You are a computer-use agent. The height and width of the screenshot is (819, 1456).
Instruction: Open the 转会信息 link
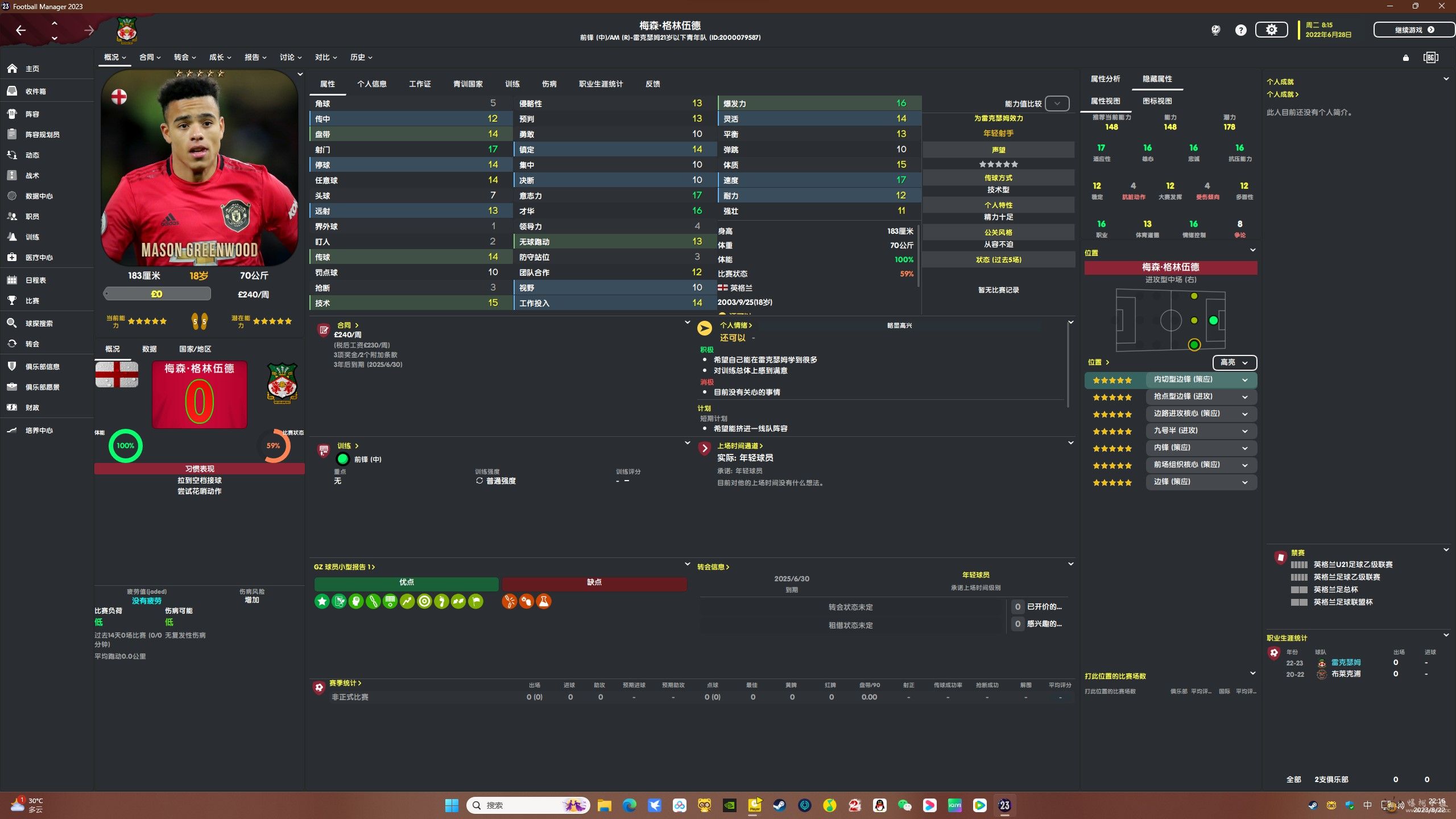coord(713,566)
